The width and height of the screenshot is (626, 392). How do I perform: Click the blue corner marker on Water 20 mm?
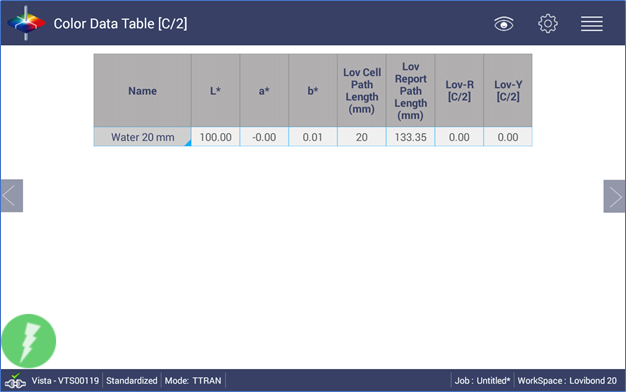point(188,143)
